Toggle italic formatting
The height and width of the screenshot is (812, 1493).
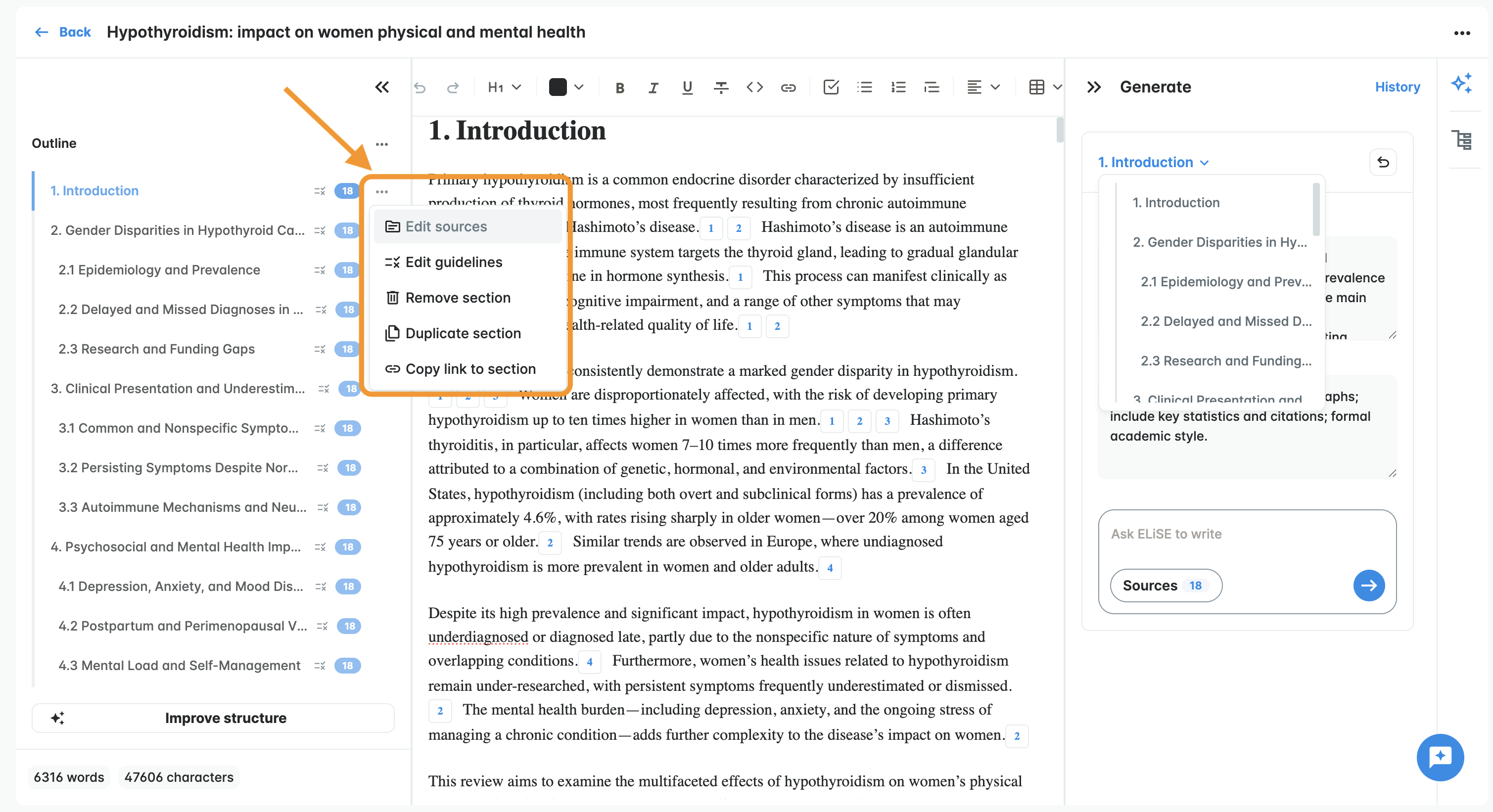(653, 88)
